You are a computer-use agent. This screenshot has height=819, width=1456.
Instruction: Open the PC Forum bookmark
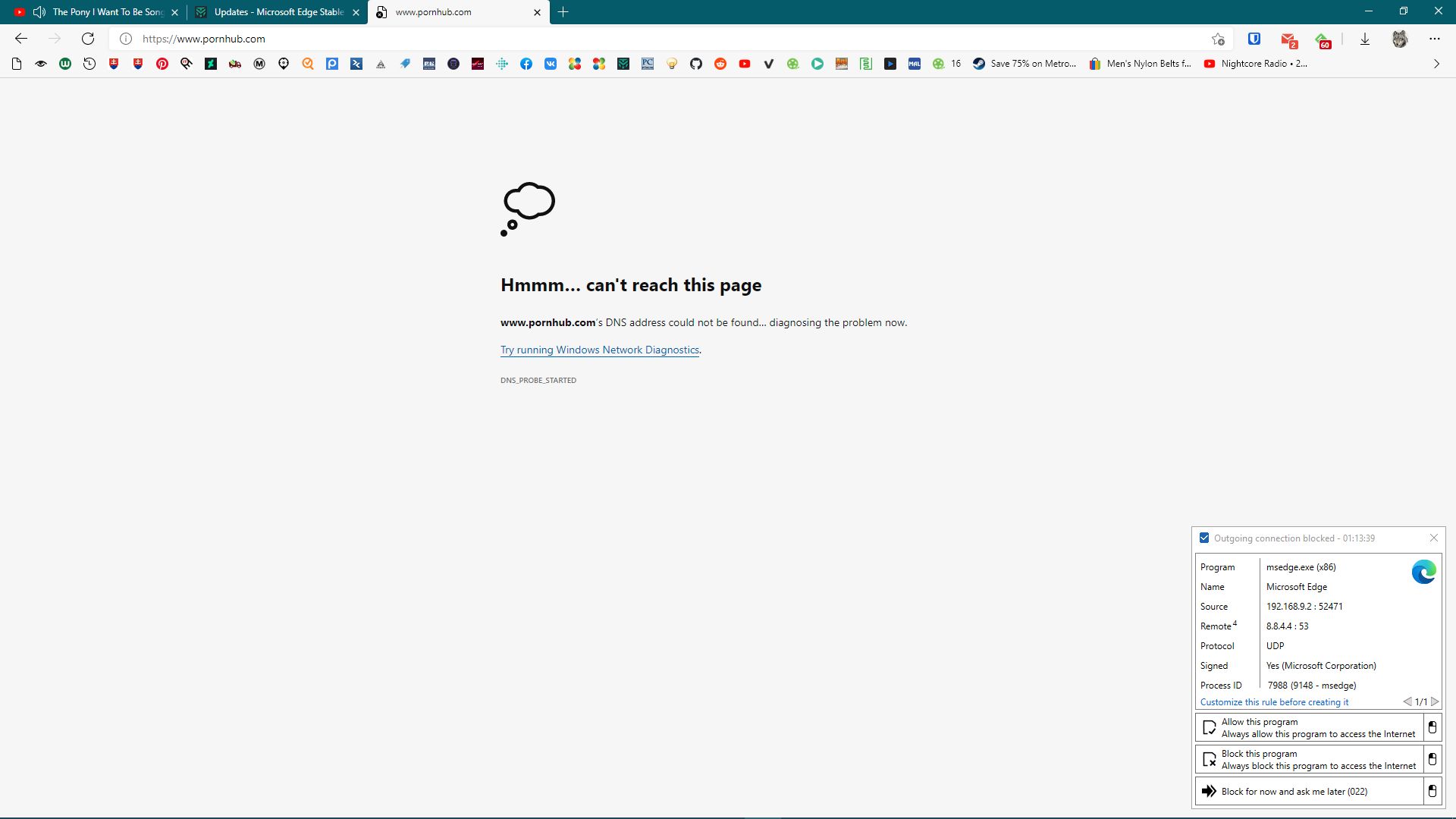[648, 64]
